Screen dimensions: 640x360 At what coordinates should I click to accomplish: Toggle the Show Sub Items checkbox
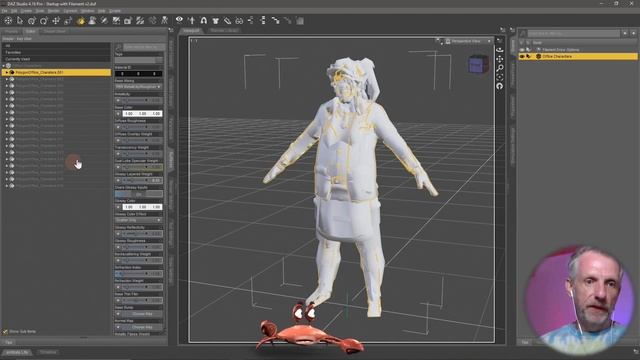tap(5, 332)
